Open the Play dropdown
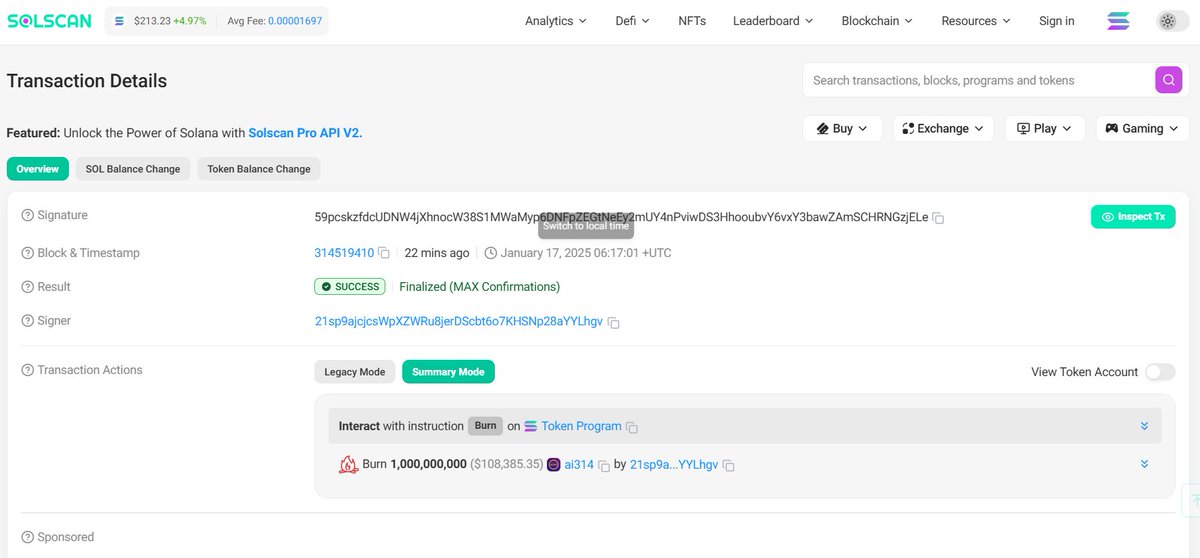 pos(1045,128)
